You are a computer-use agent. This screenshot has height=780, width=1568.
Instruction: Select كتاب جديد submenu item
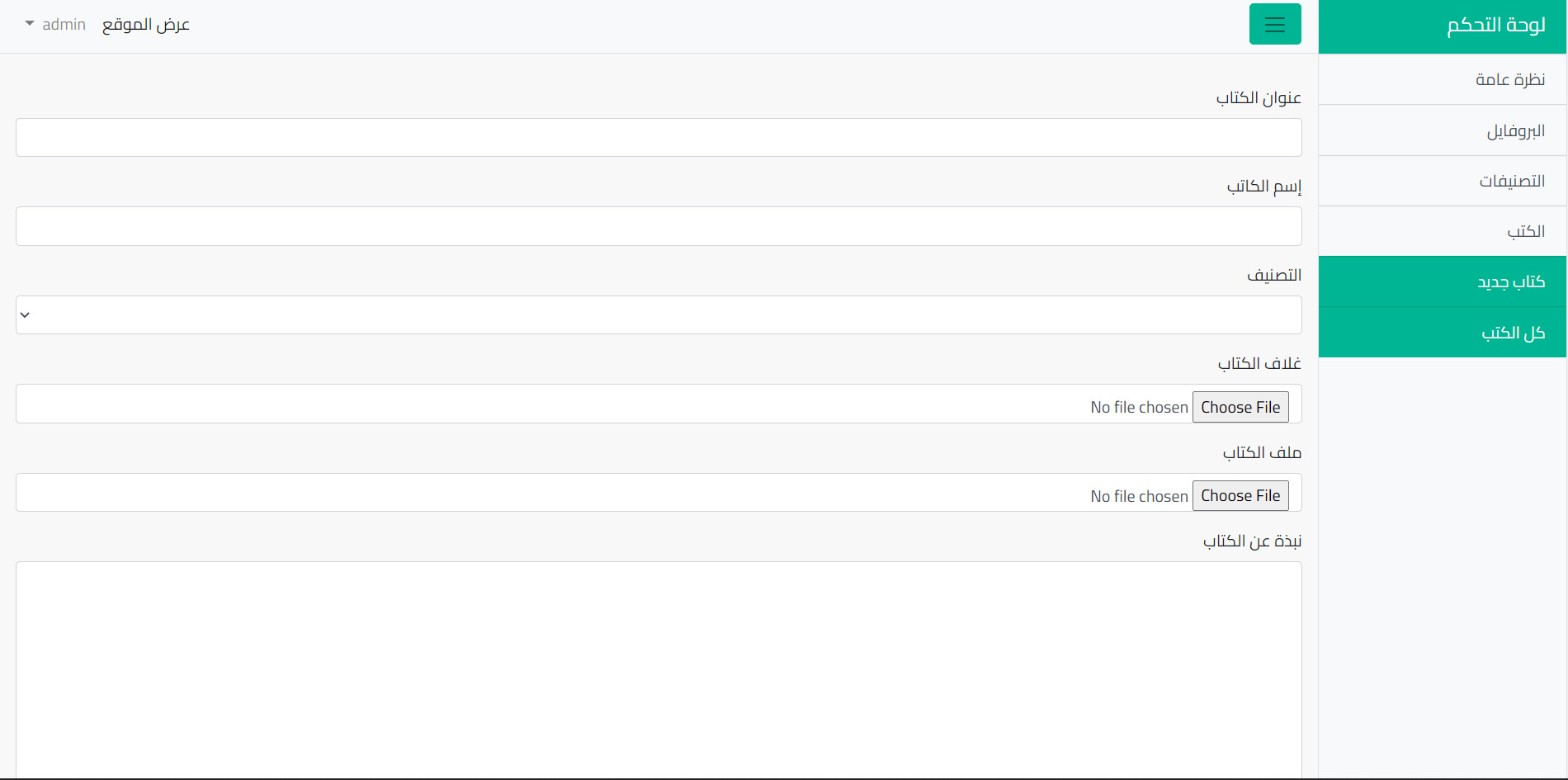[1510, 282]
